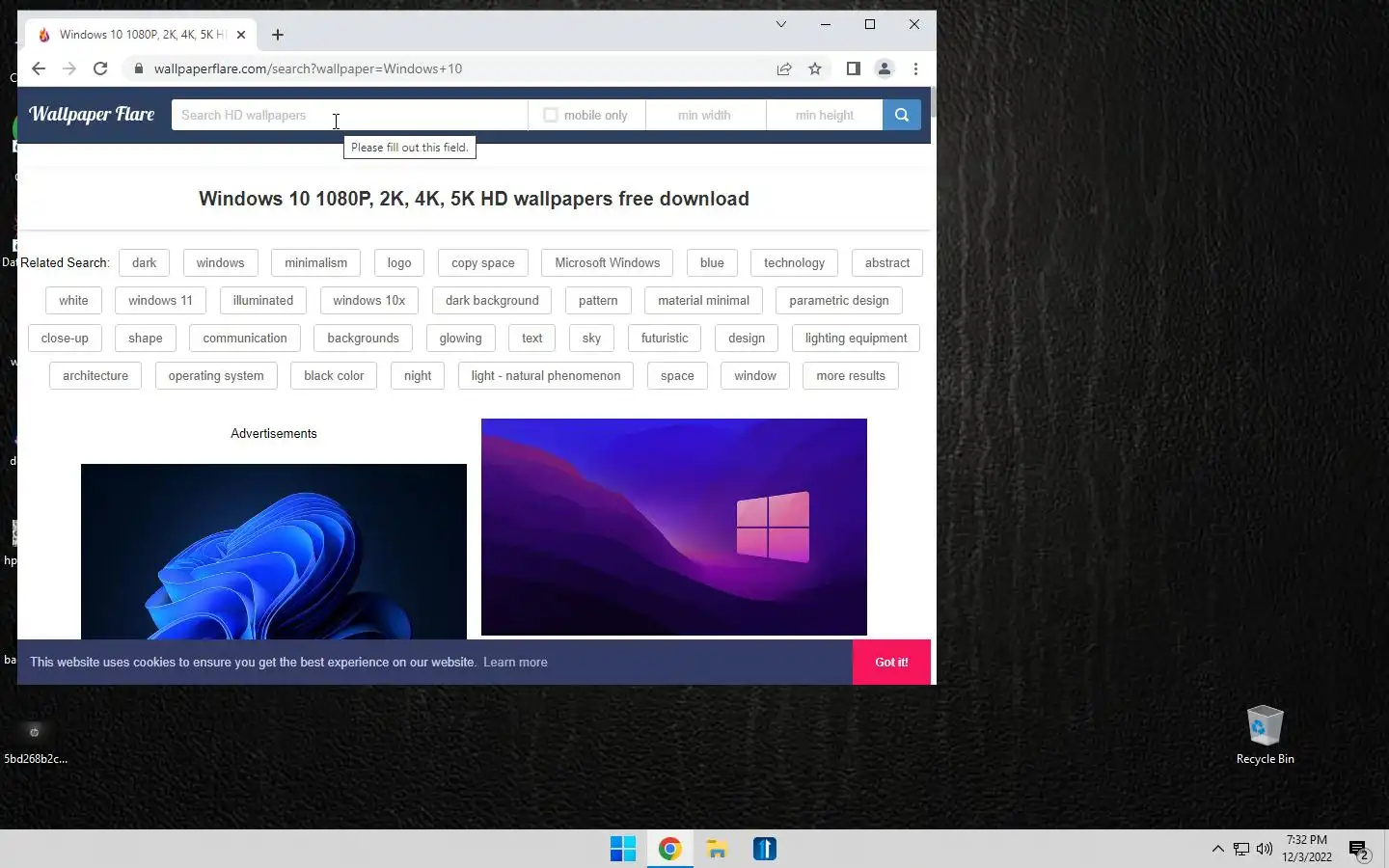Click the dark related search tag
The width and height of the screenshot is (1389, 868).
(x=145, y=262)
